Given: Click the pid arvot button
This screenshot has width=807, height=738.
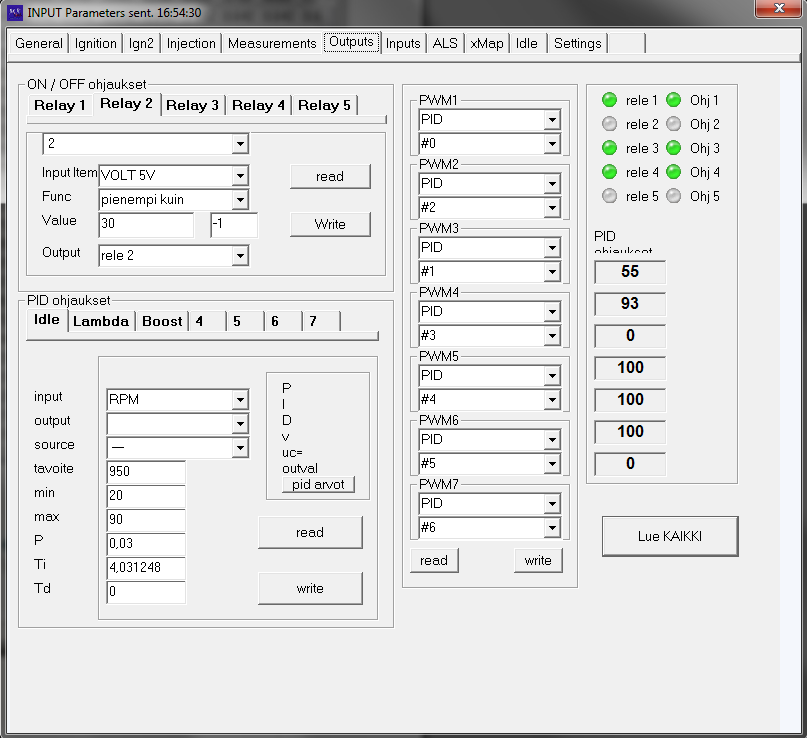Looking at the screenshot, I should 318,484.
